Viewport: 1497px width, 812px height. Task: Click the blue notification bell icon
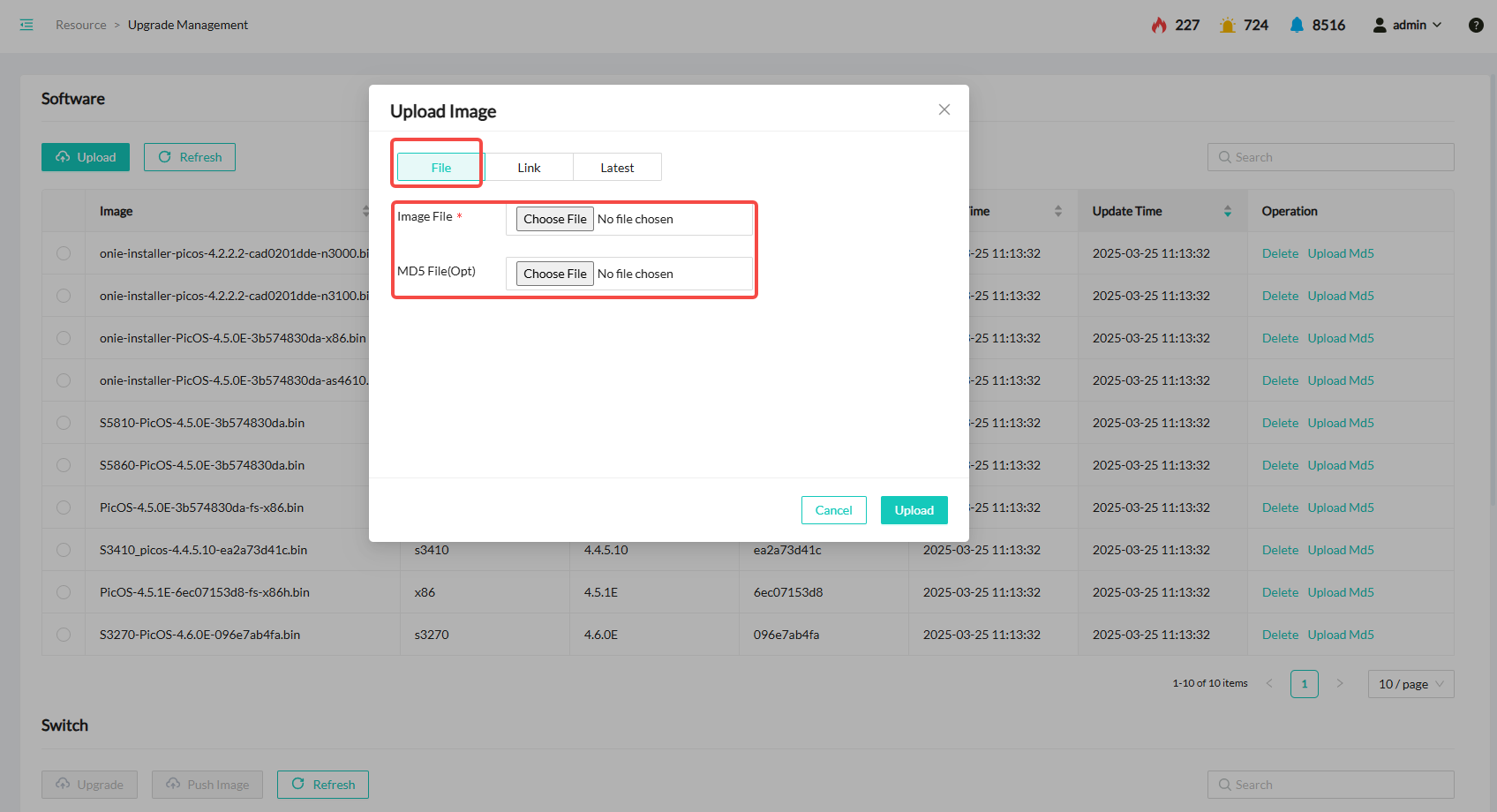click(1296, 25)
